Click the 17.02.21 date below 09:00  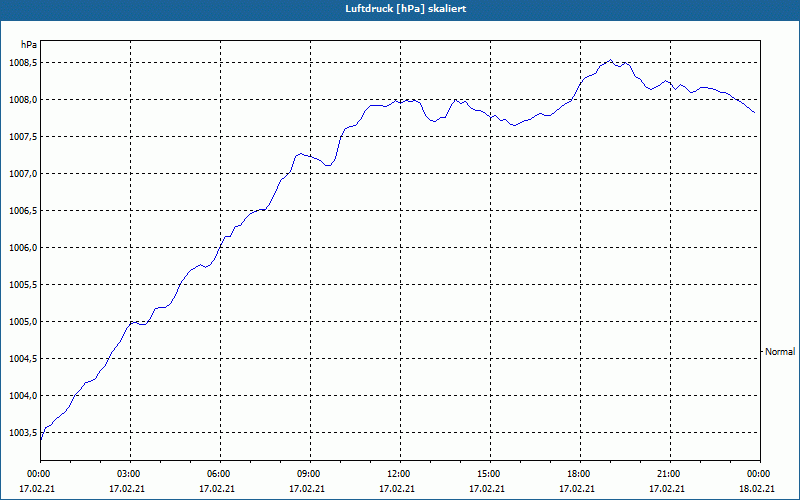pyautogui.click(x=307, y=489)
